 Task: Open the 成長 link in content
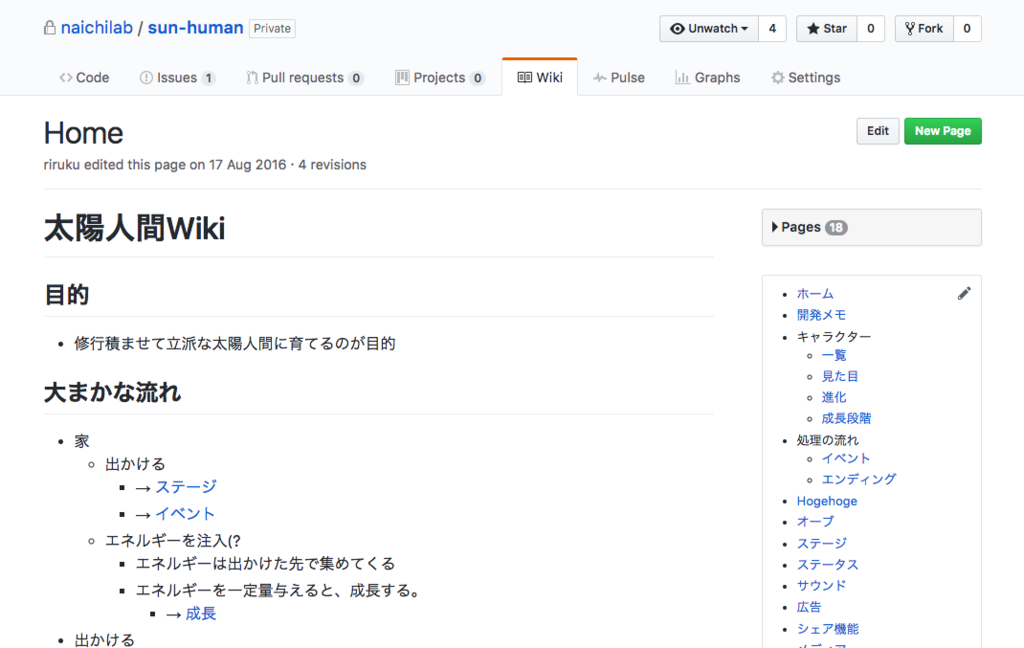[x=200, y=613]
